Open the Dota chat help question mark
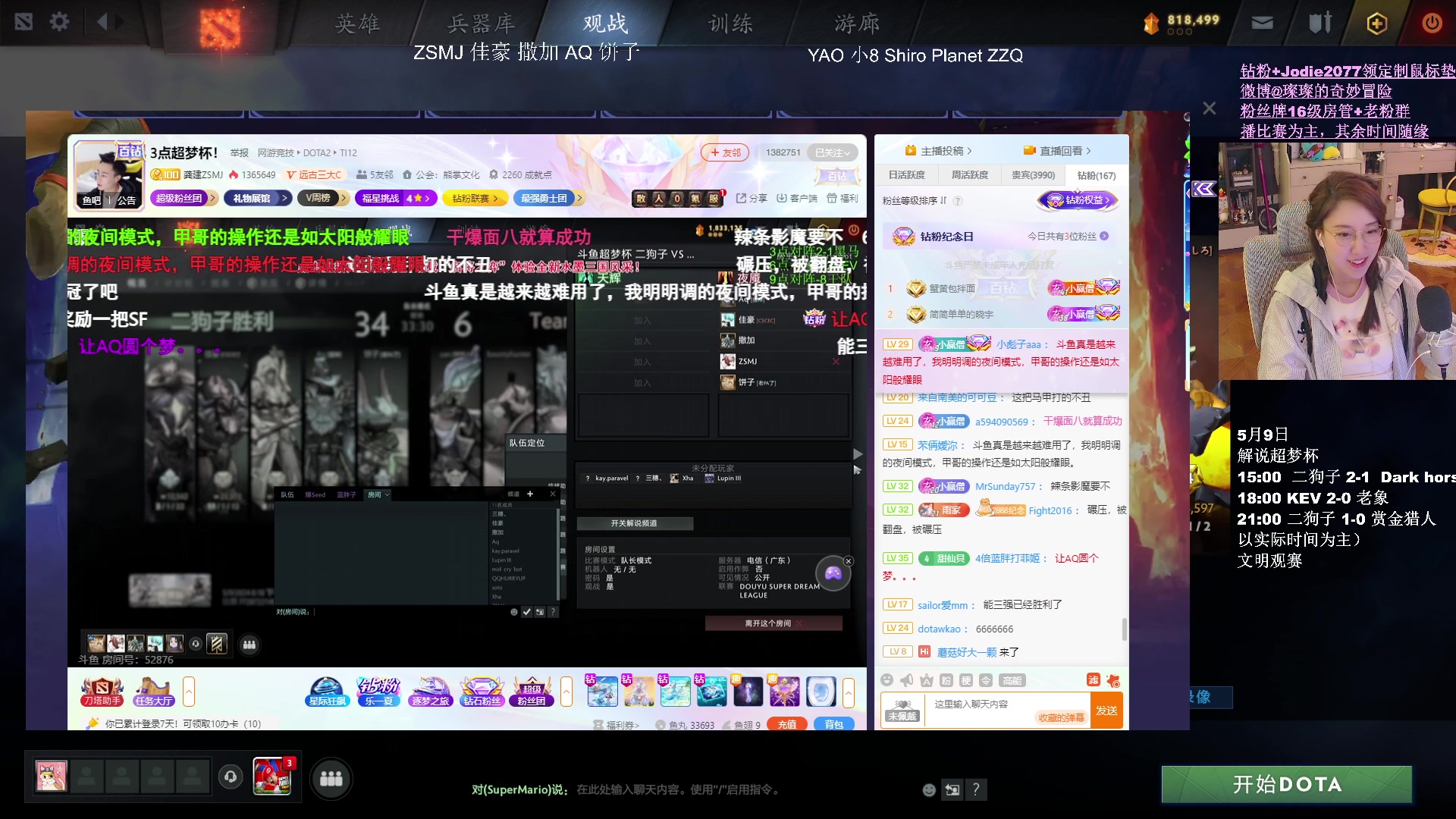The width and height of the screenshot is (1456, 819). [976, 789]
